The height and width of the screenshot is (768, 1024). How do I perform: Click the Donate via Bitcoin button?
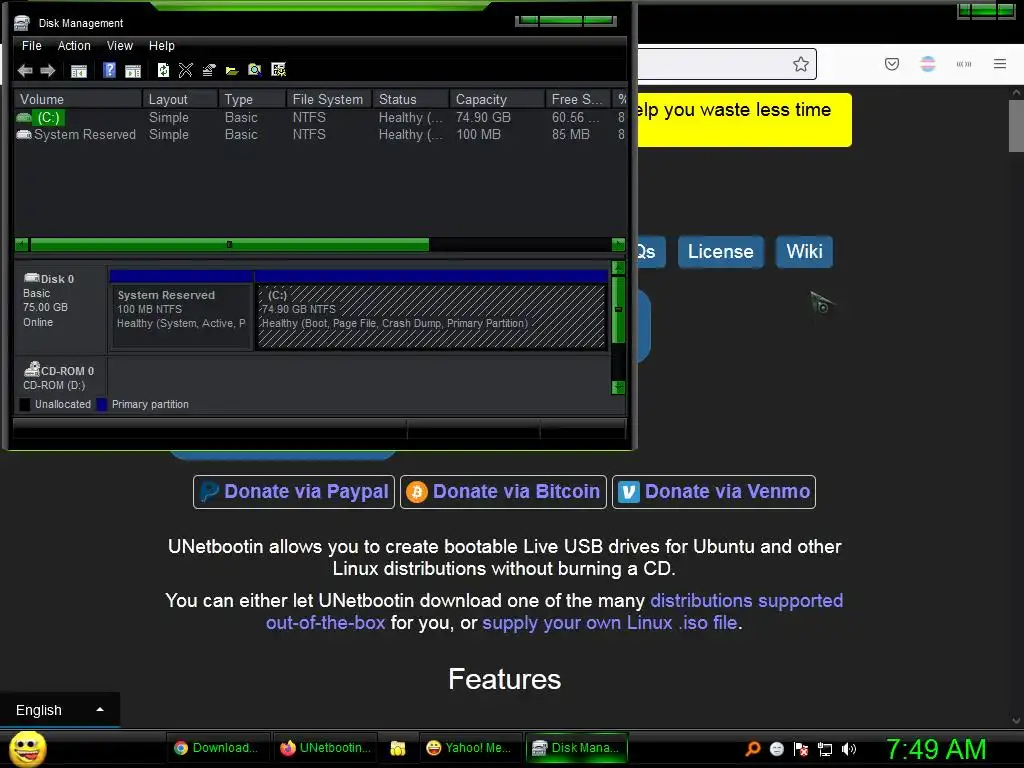(504, 492)
